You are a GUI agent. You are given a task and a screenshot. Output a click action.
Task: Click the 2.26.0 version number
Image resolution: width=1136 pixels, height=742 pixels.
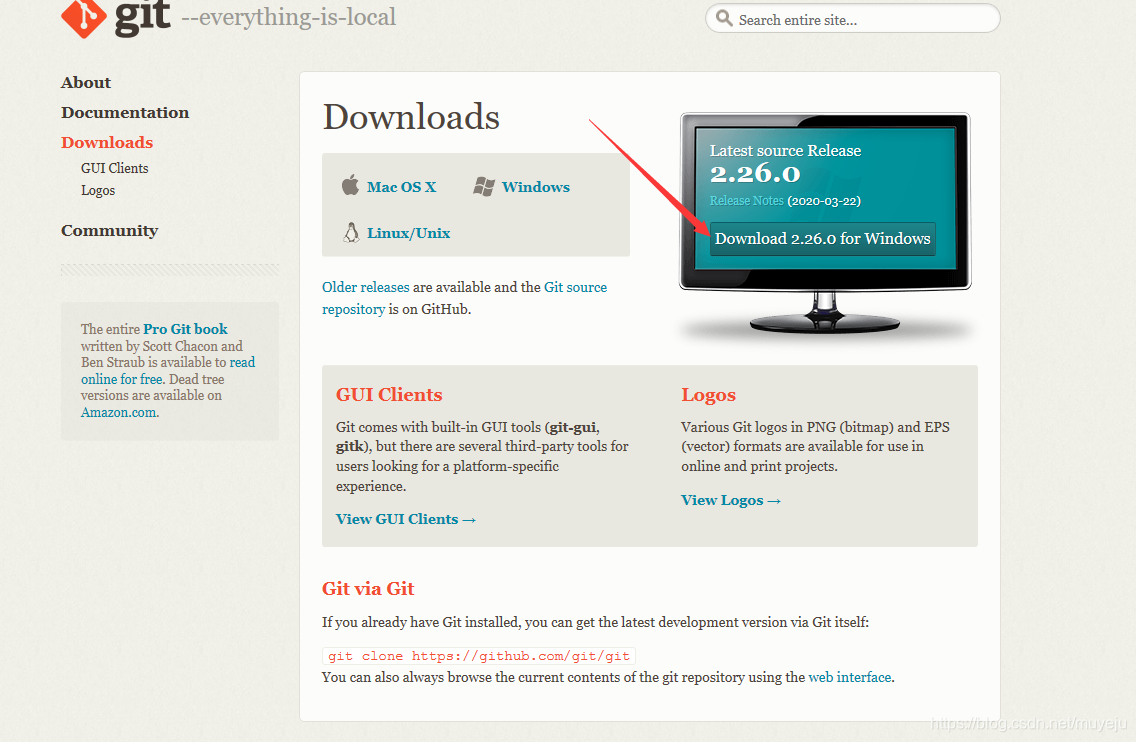(x=755, y=174)
